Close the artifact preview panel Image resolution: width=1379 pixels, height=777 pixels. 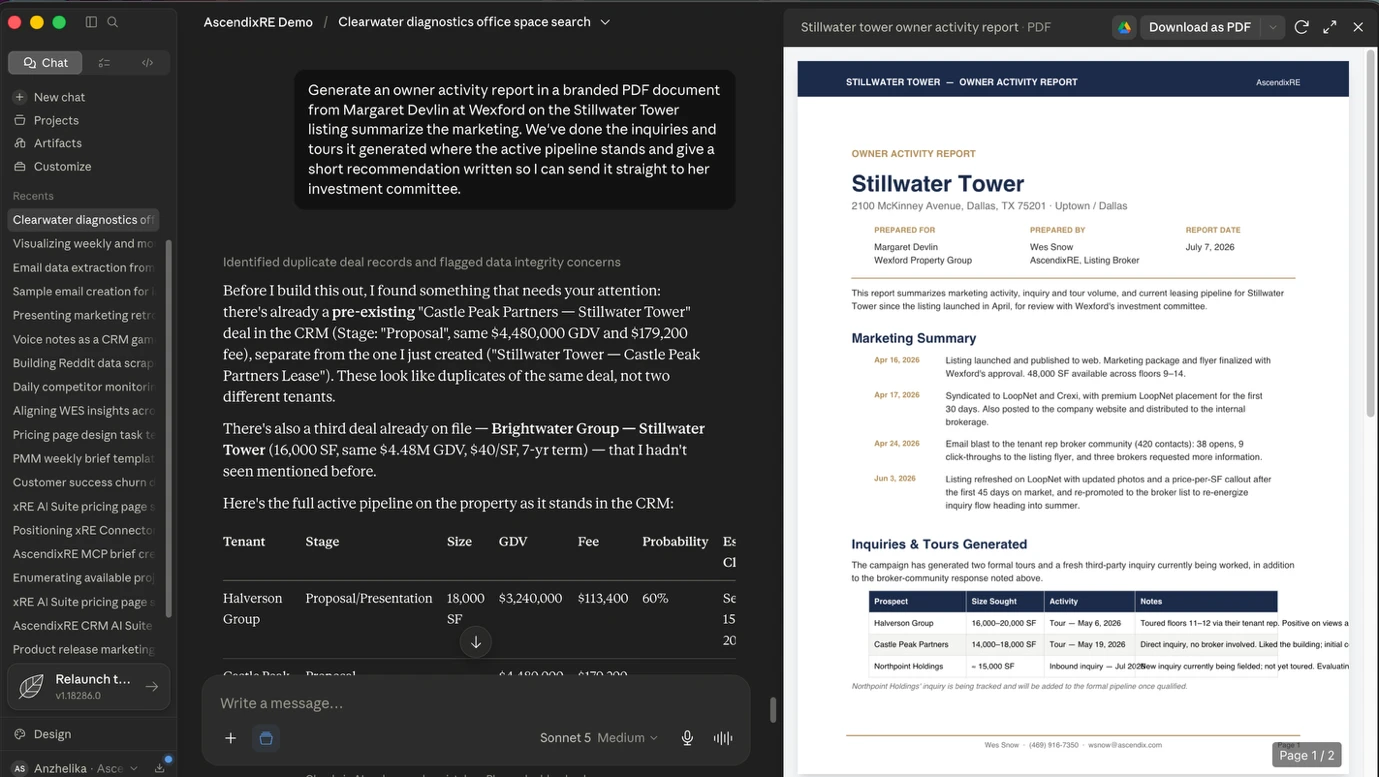(x=1358, y=27)
